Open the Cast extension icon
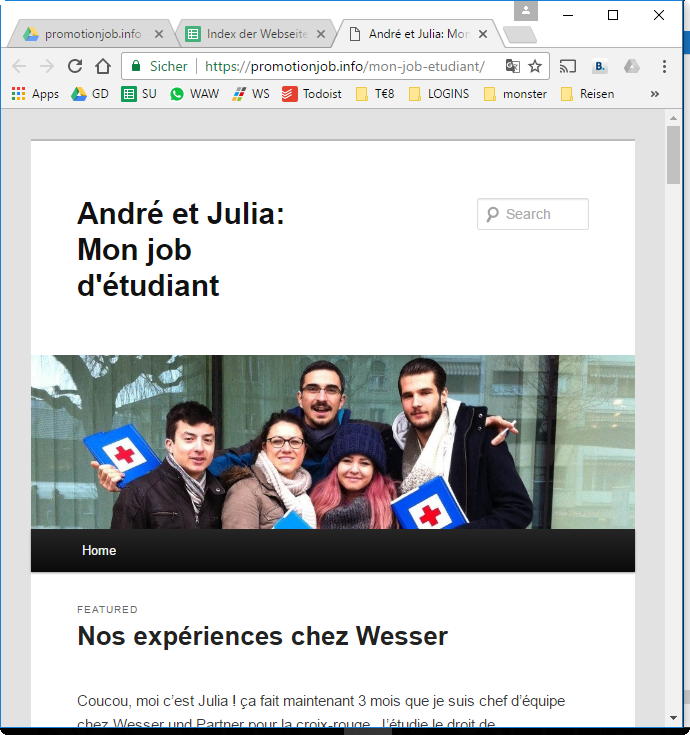The image size is (690, 735). tap(568, 66)
